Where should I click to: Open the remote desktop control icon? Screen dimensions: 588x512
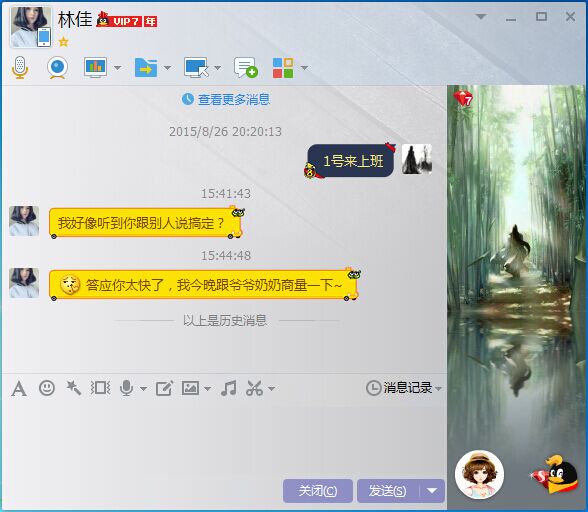coord(196,68)
